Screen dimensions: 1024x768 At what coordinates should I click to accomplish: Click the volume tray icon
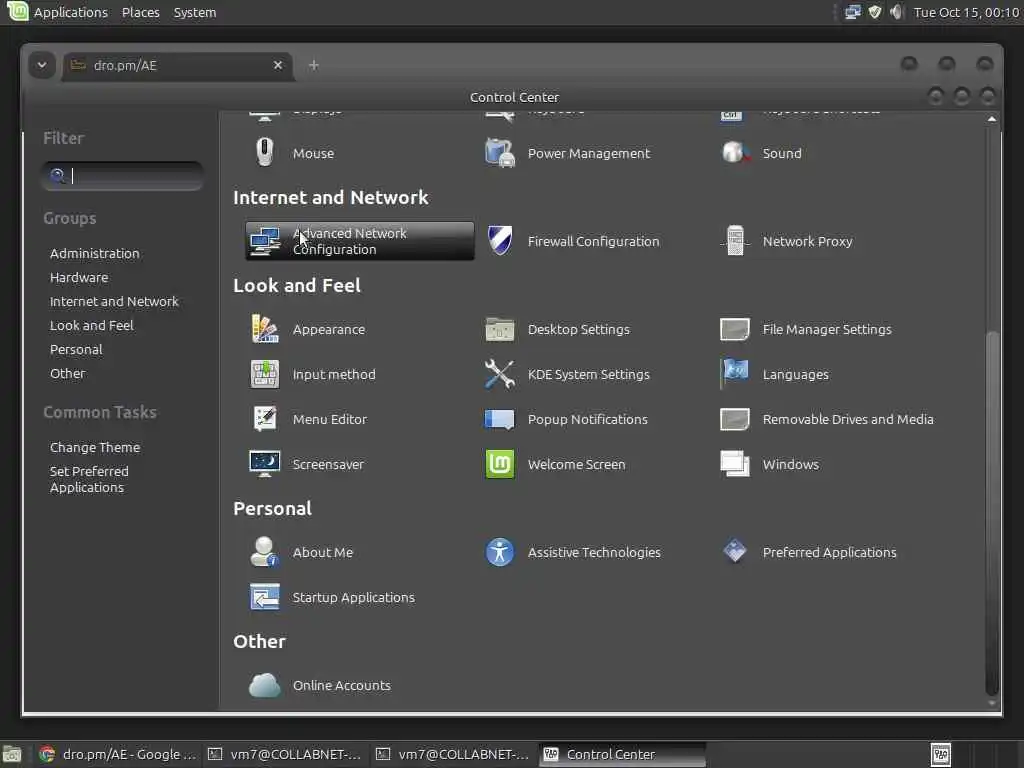897,12
